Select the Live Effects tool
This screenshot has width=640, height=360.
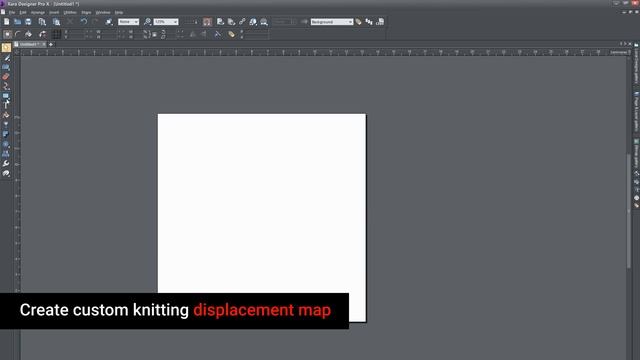pyautogui.click(x=6, y=164)
